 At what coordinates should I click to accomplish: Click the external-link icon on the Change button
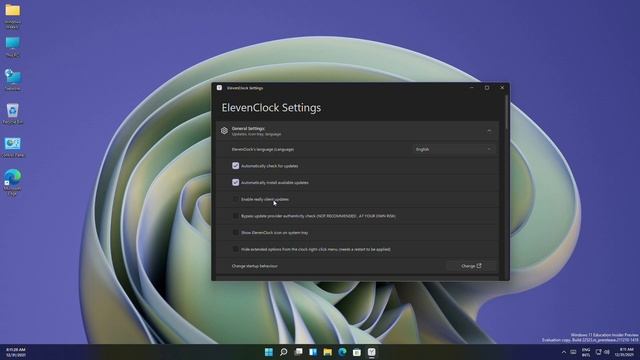[479, 266]
